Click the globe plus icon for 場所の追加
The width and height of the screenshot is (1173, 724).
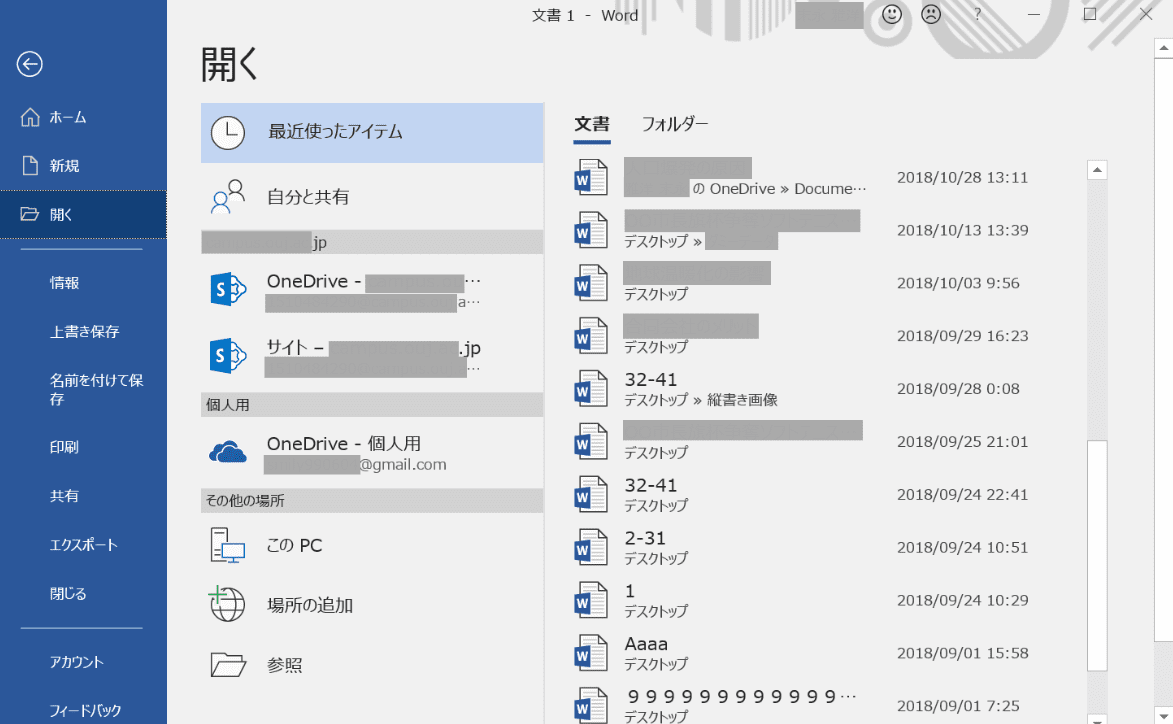click(226, 604)
